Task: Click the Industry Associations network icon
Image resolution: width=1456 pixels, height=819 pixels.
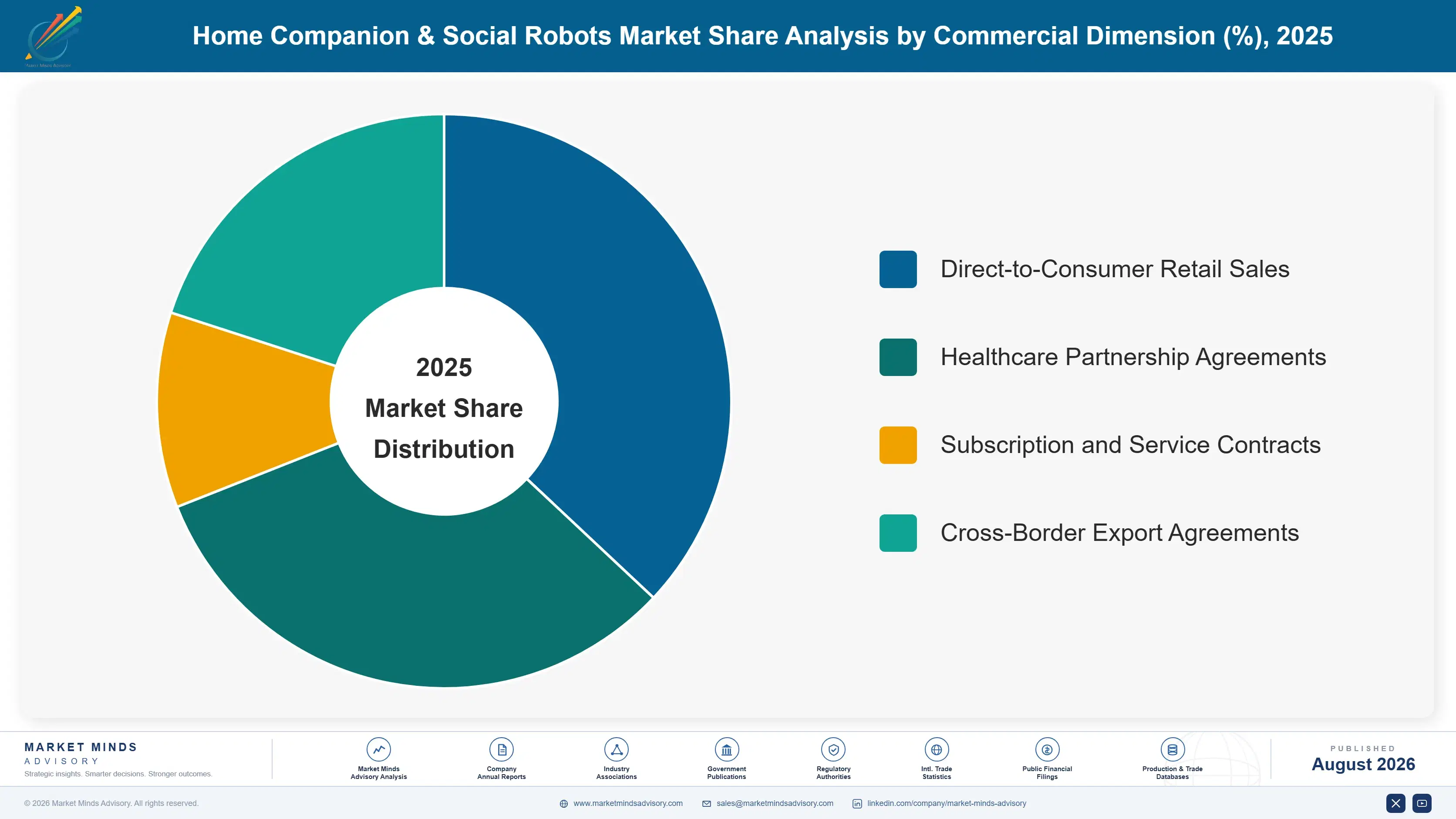Action: [x=616, y=749]
